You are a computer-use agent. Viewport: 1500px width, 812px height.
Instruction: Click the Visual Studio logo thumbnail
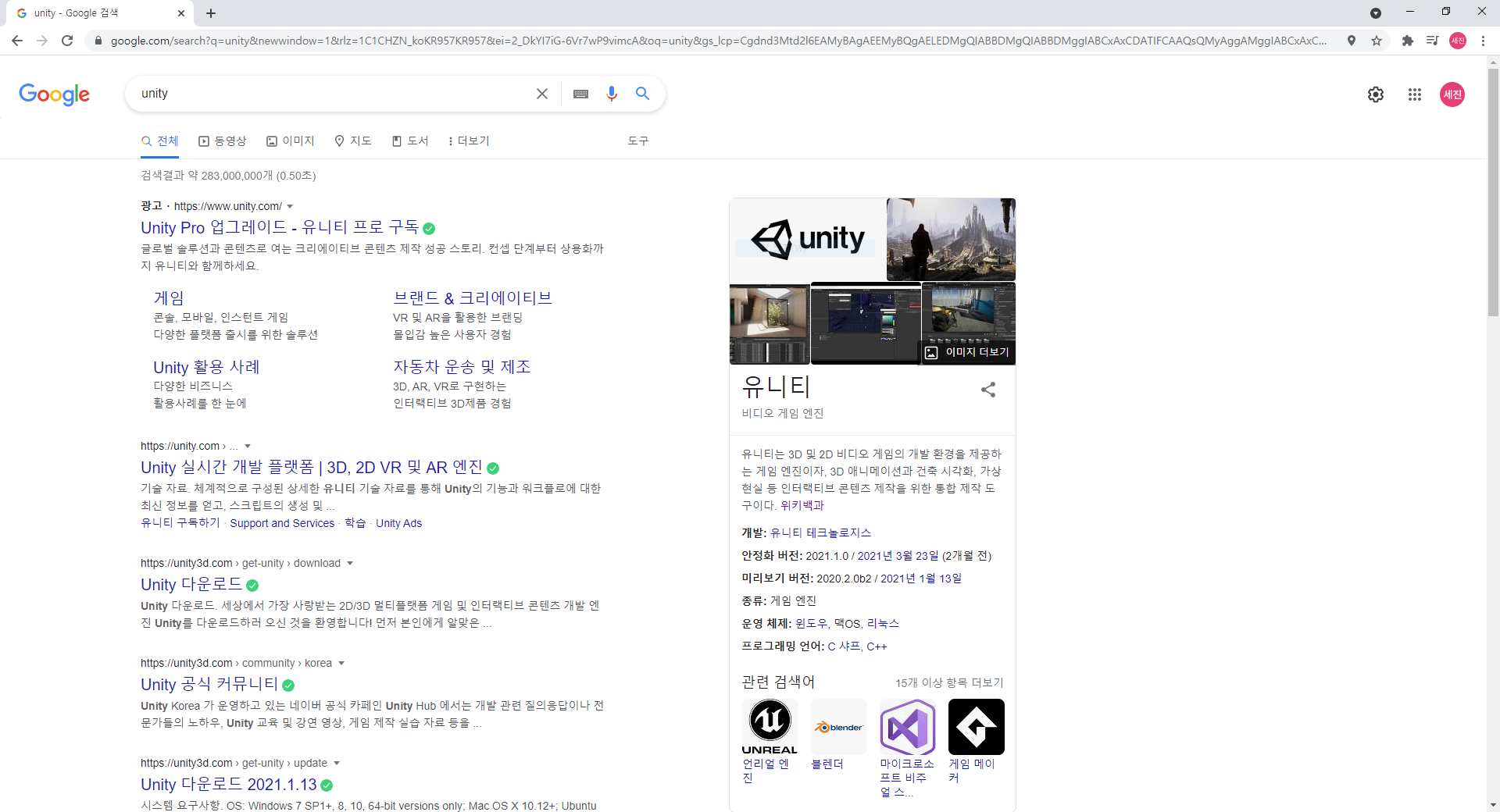coord(907,726)
